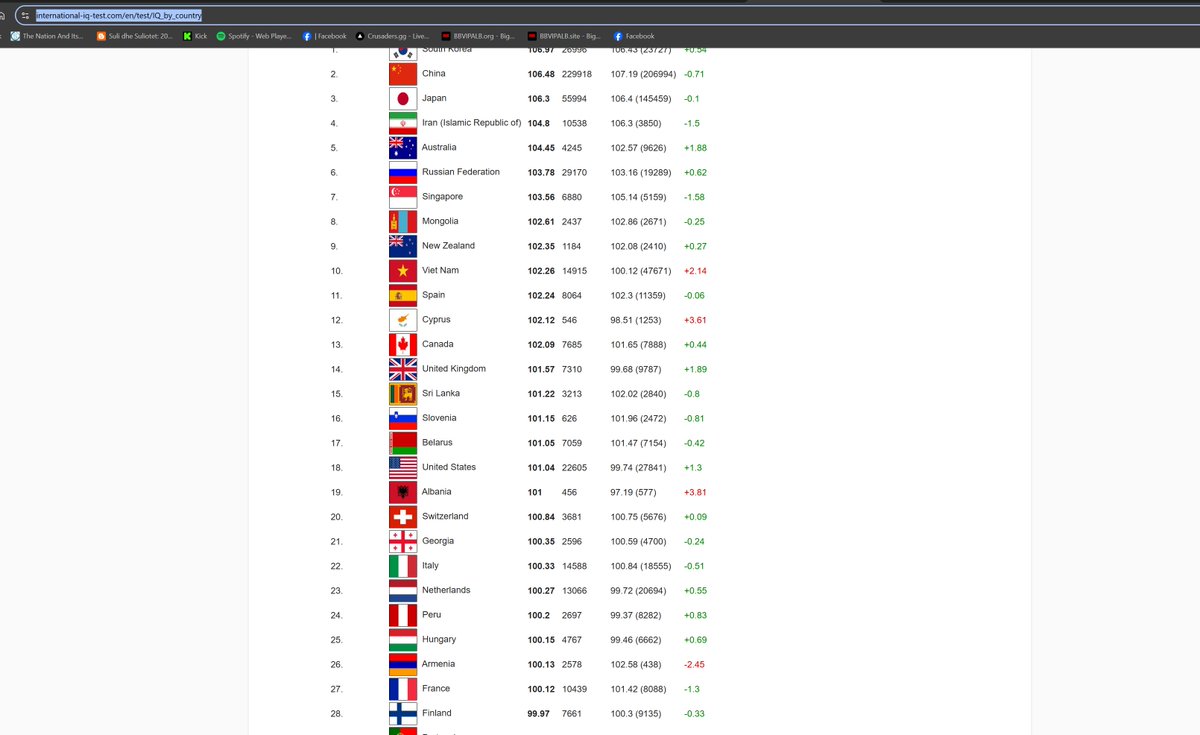Click China's participant count 229918
The image size is (1200, 735).
(x=577, y=74)
